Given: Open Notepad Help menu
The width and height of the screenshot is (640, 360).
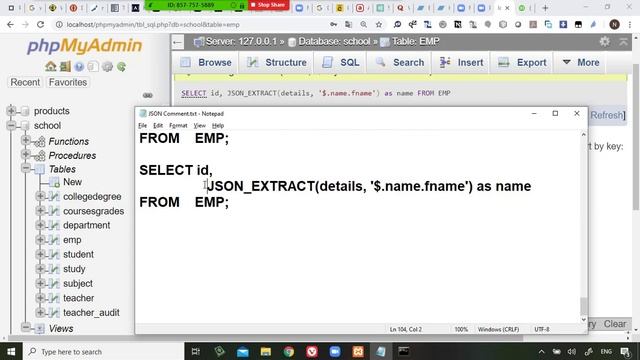Looking at the screenshot, I should 218,125.
